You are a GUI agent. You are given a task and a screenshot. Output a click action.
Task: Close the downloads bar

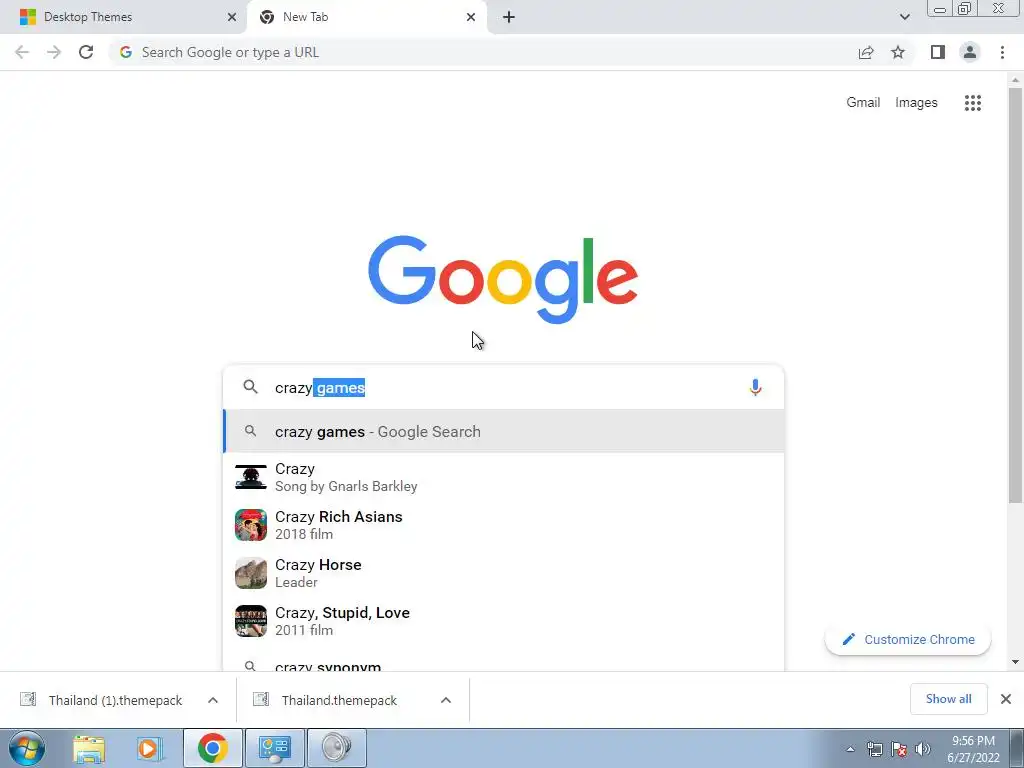pyautogui.click(x=1006, y=699)
